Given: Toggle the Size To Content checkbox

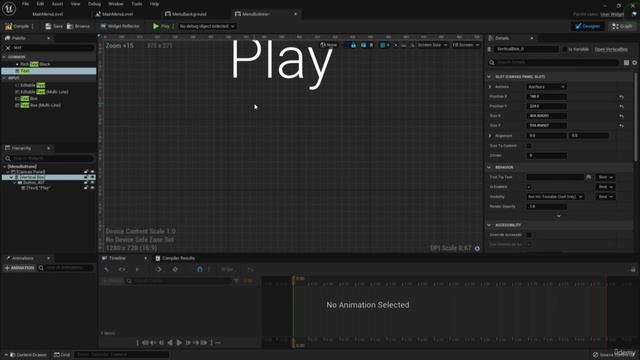Looking at the screenshot, I should tap(529, 146).
